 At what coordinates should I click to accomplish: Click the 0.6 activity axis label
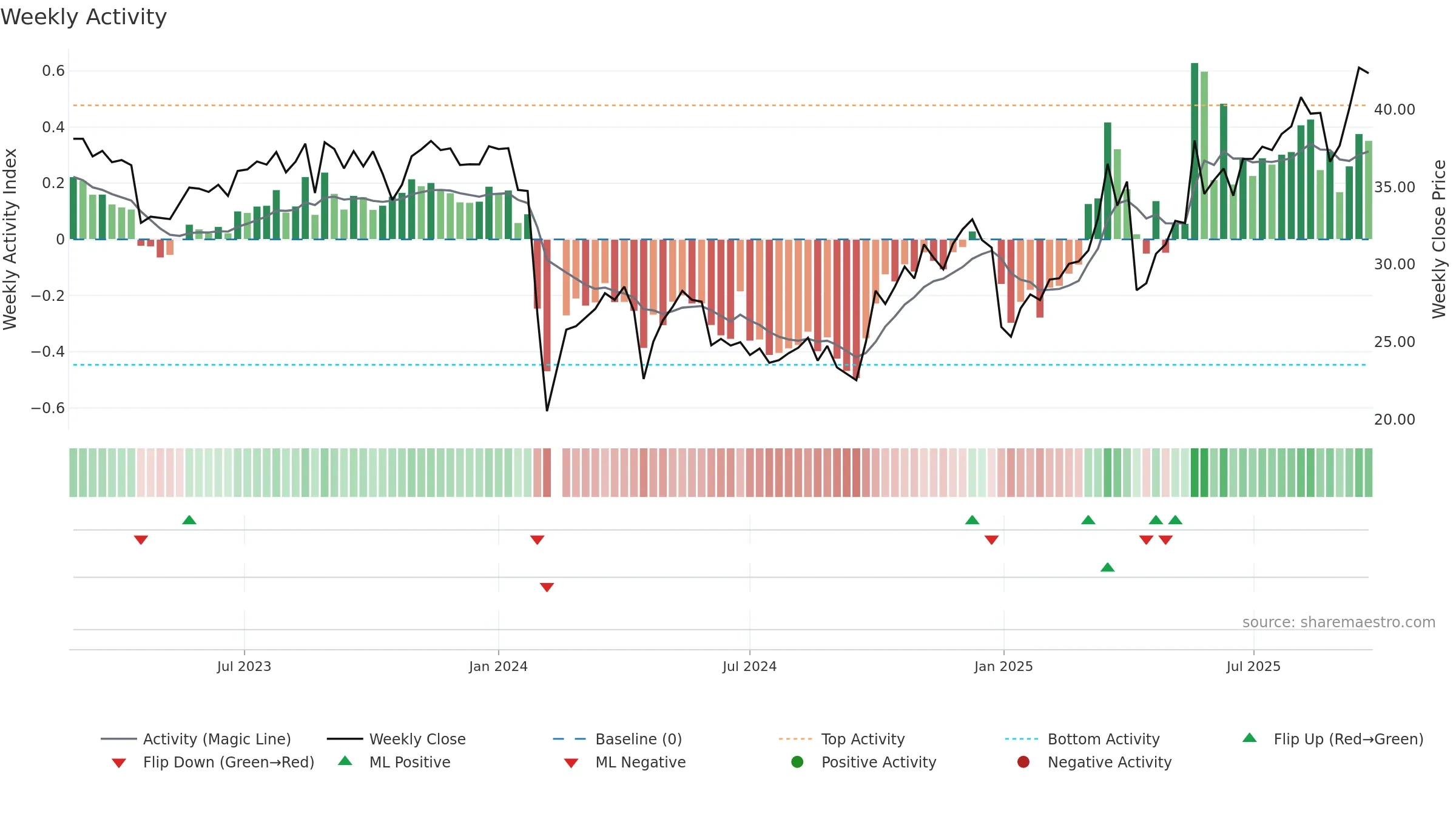[53, 71]
